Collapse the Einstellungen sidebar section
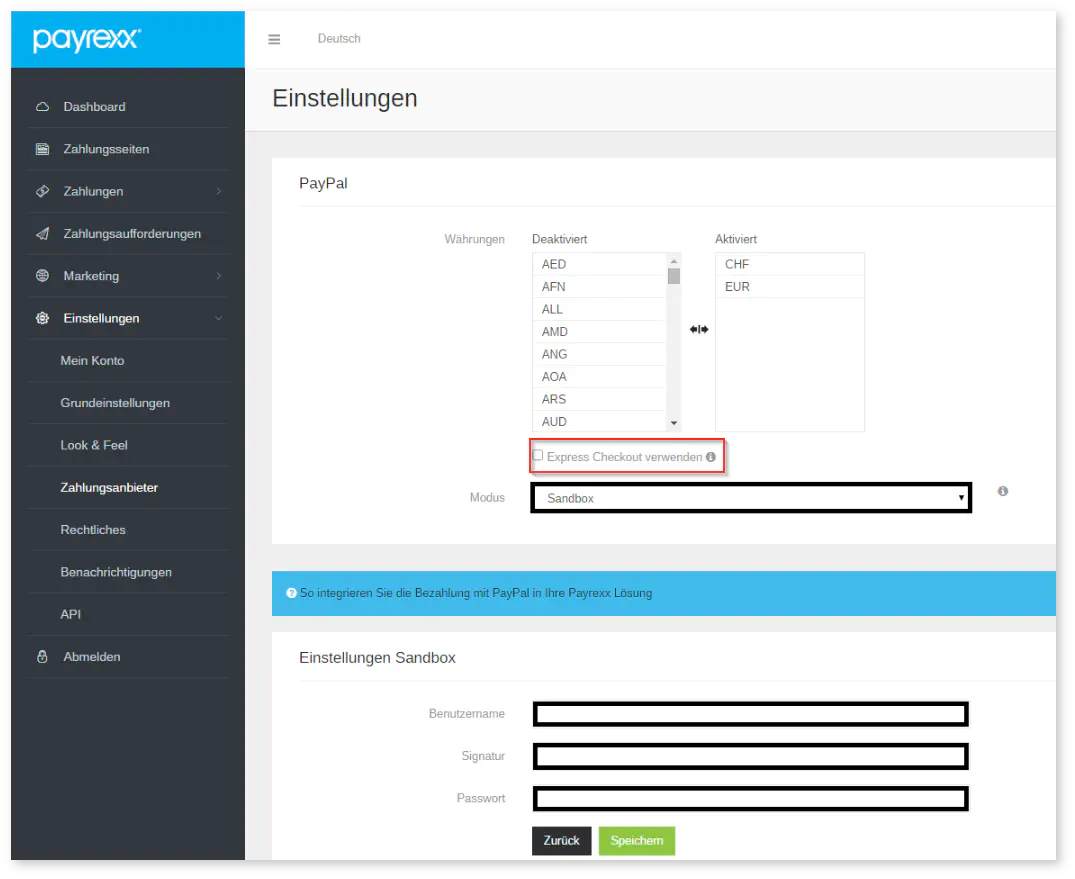 [218, 318]
